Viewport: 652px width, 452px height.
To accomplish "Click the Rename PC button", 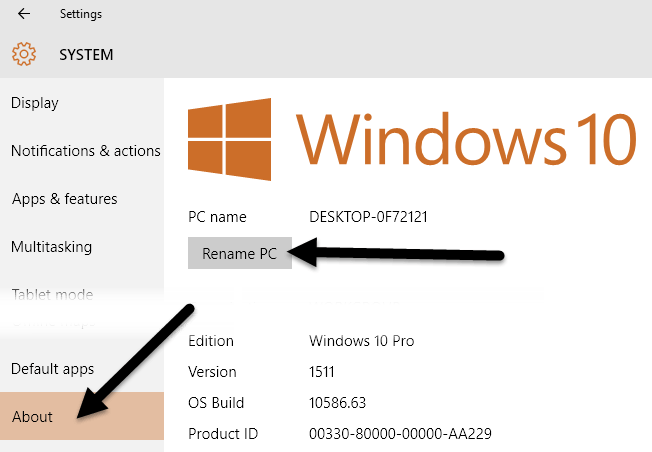I will point(240,253).
